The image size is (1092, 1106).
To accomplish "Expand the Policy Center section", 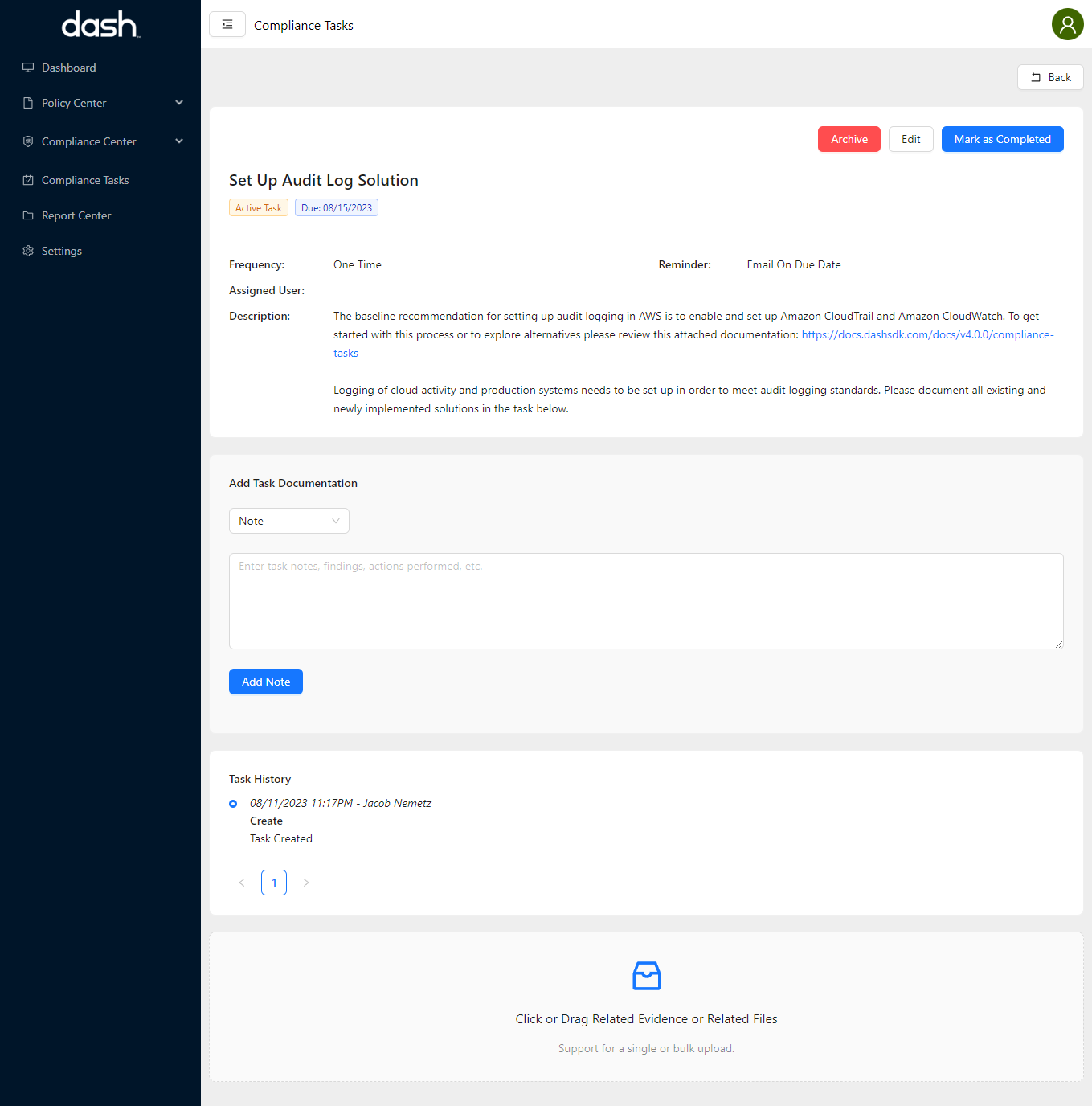I will tap(179, 102).
